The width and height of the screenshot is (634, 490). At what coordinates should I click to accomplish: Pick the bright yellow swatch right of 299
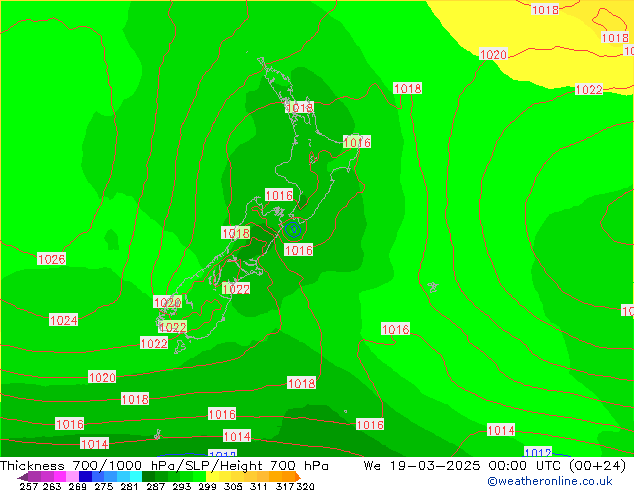point(212,476)
